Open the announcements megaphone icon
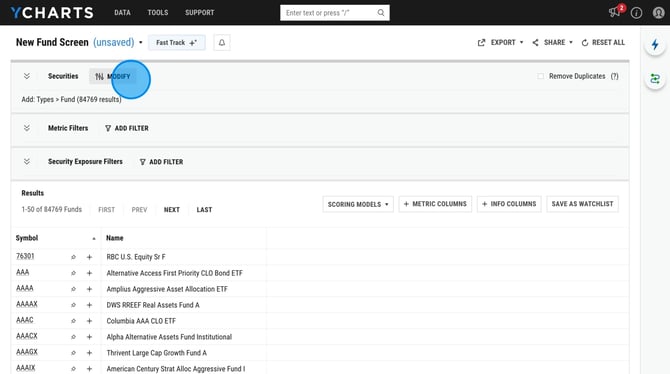The image size is (670, 374). click(614, 12)
